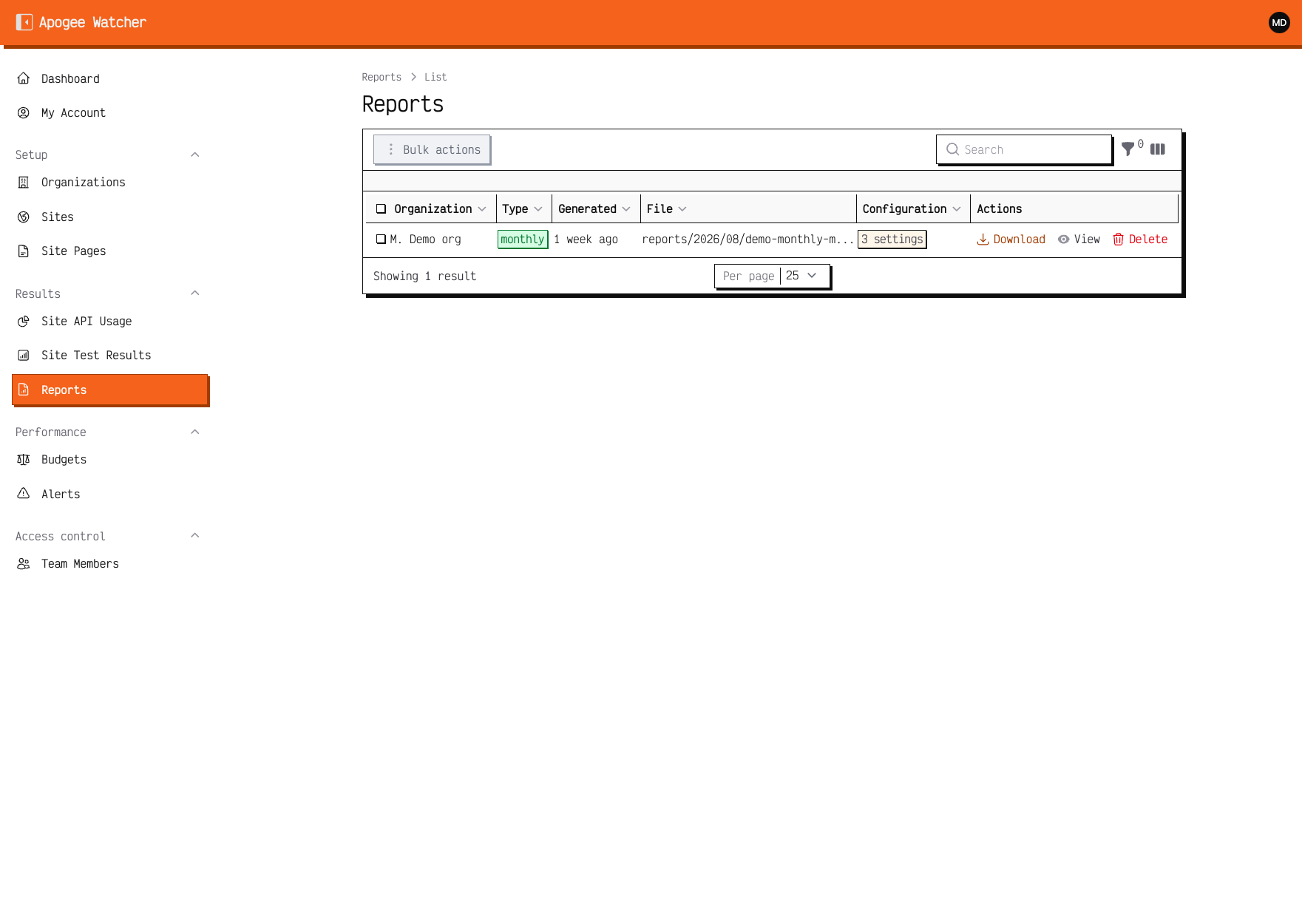Click the Reports breadcrumb link

(x=382, y=77)
